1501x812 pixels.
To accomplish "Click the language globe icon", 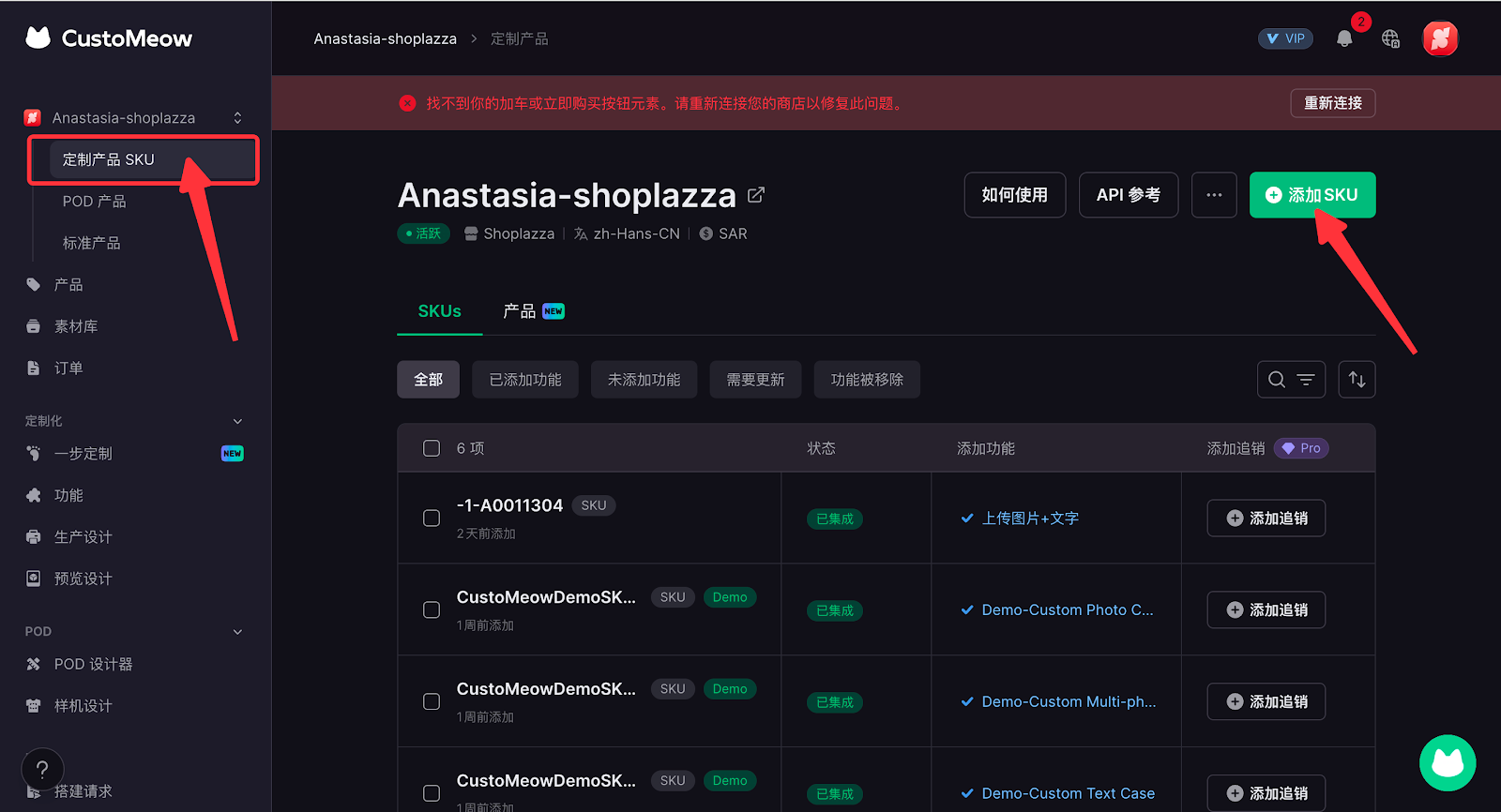I will click(1390, 38).
